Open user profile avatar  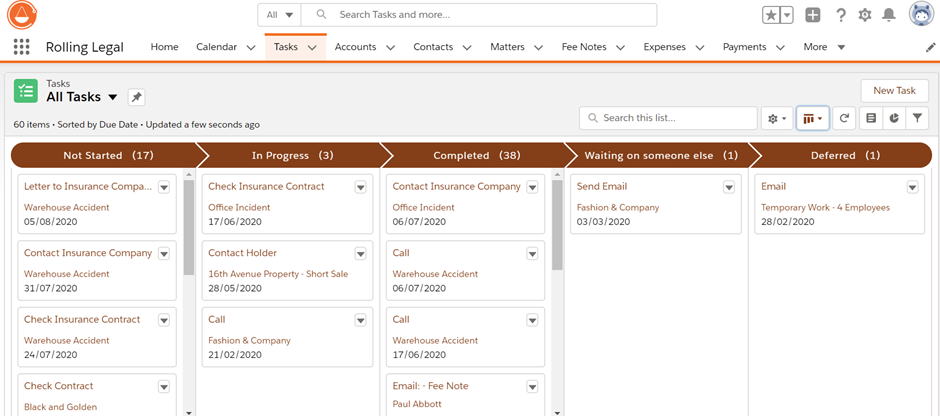pyautogui.click(x=921, y=14)
